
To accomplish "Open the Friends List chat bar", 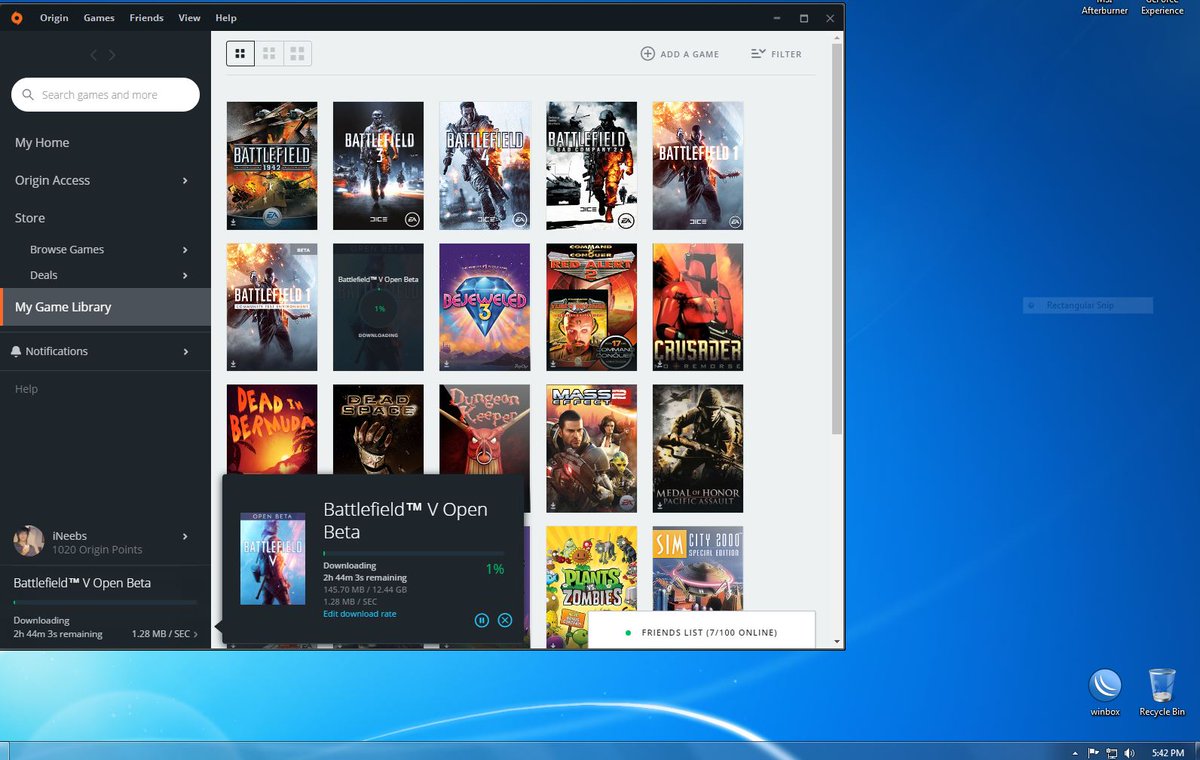I will point(702,632).
